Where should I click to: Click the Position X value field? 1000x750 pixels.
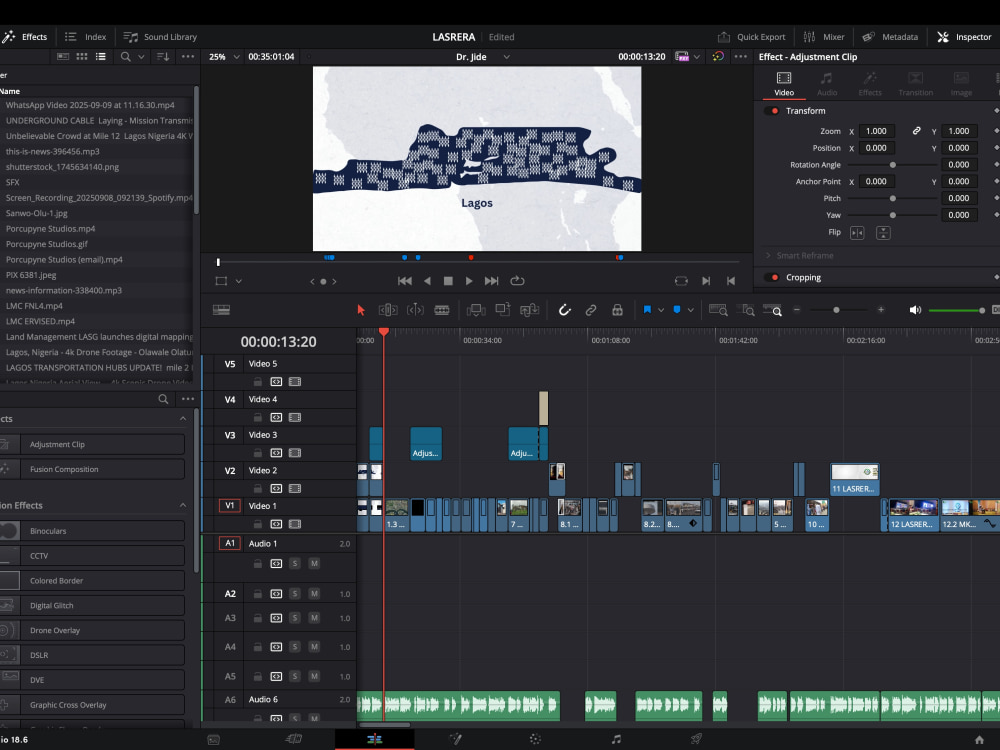point(876,148)
